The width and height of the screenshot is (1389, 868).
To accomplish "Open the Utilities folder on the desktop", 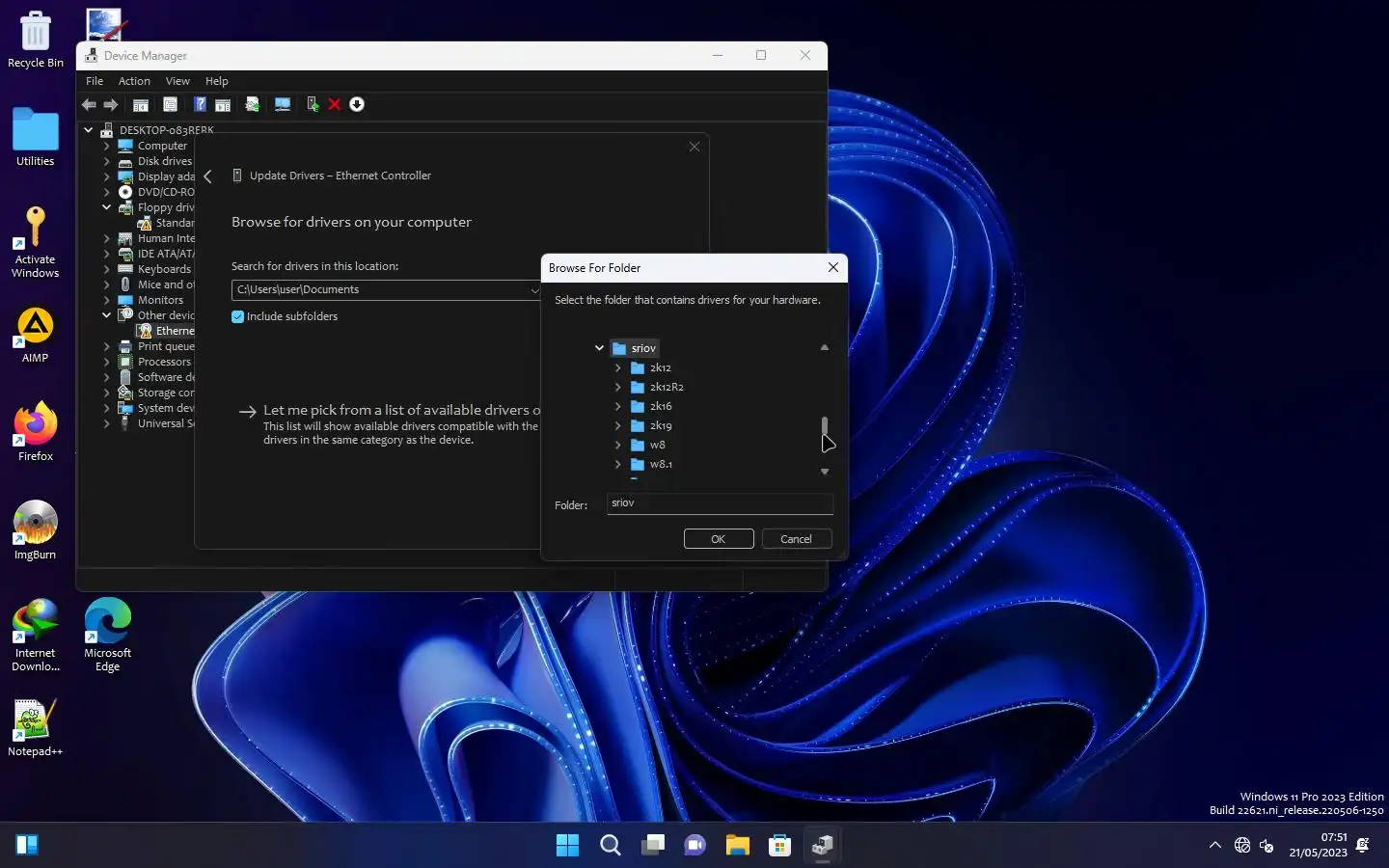I will (36, 137).
